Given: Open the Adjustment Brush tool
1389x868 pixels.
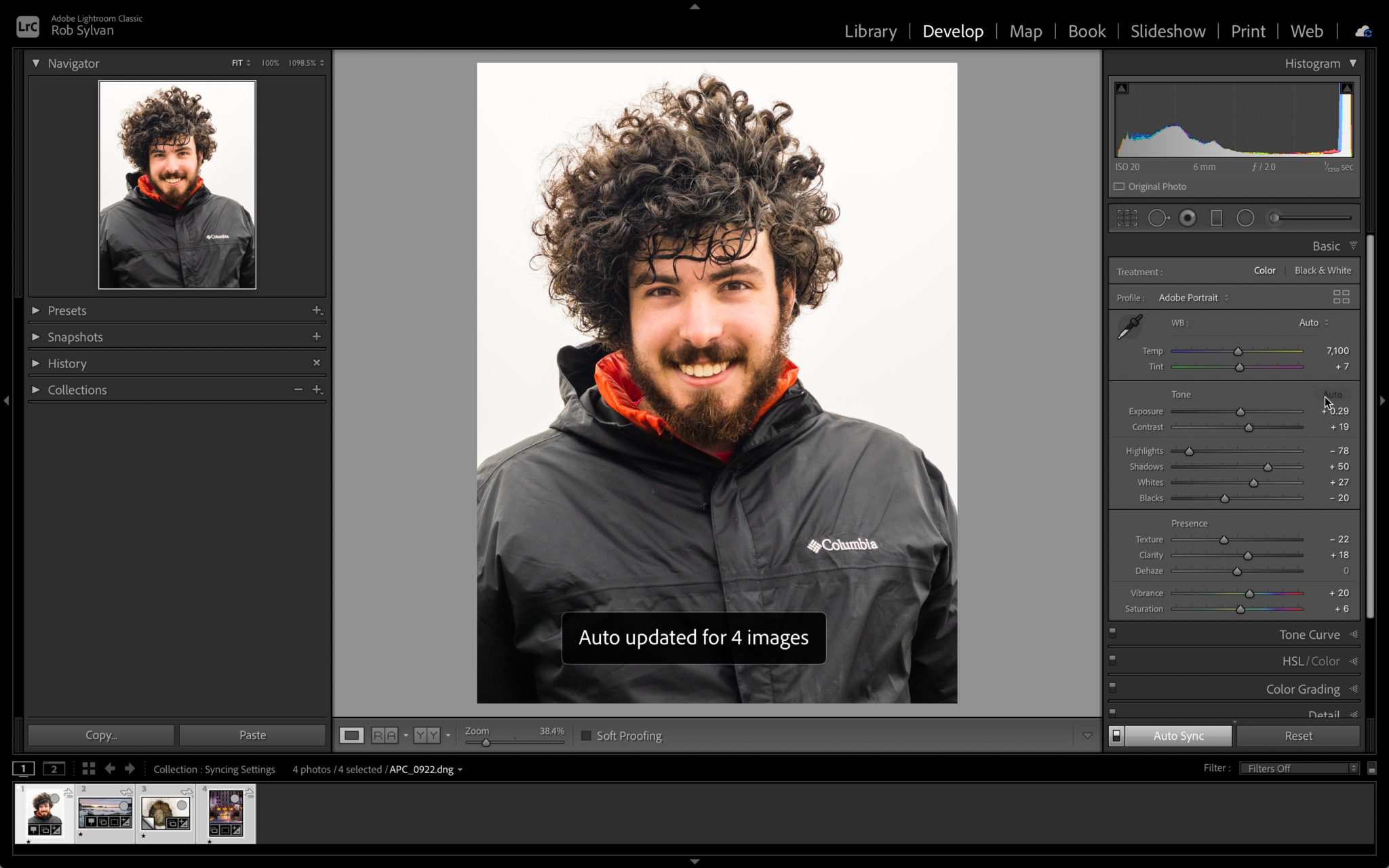Looking at the screenshot, I should point(1274,218).
